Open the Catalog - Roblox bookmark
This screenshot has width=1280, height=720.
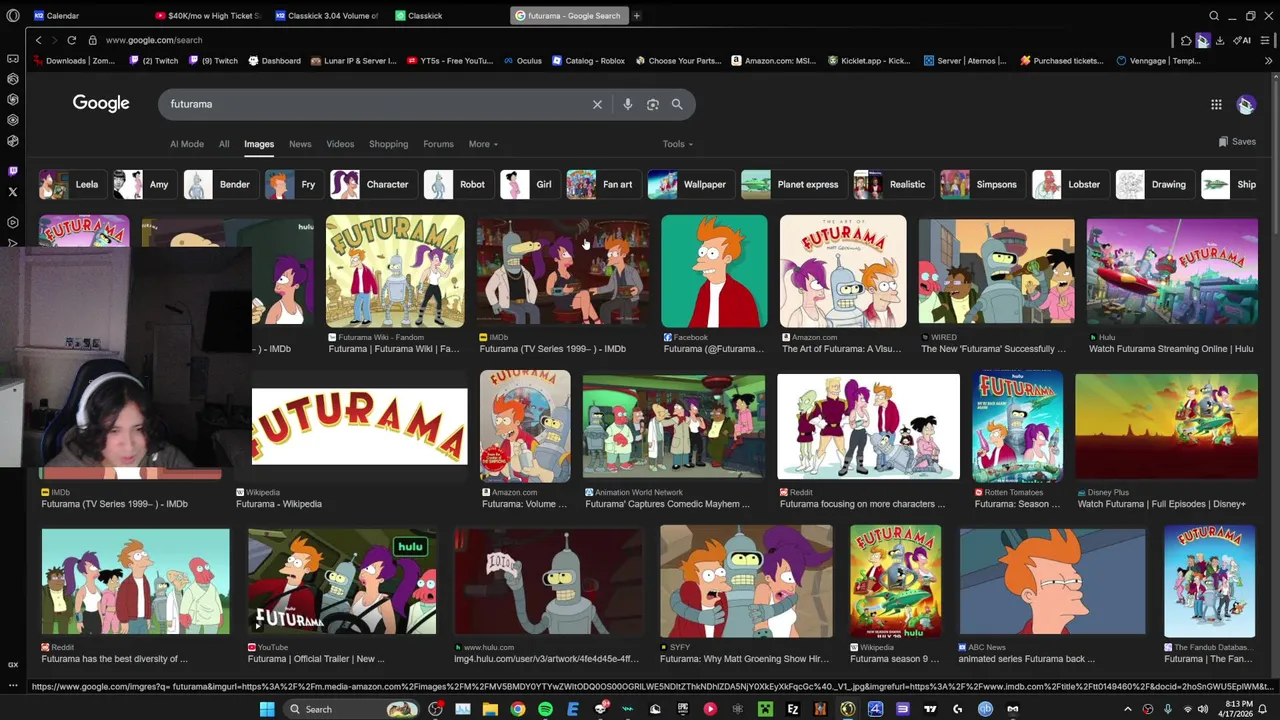pos(588,61)
